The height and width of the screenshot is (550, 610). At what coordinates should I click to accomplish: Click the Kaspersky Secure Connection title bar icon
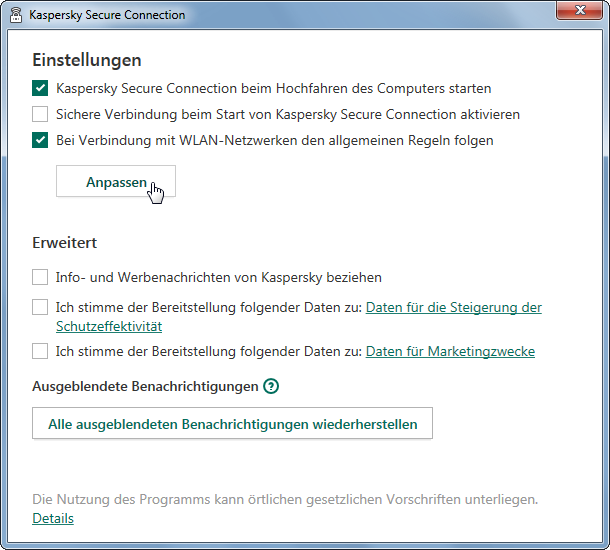tap(16, 15)
